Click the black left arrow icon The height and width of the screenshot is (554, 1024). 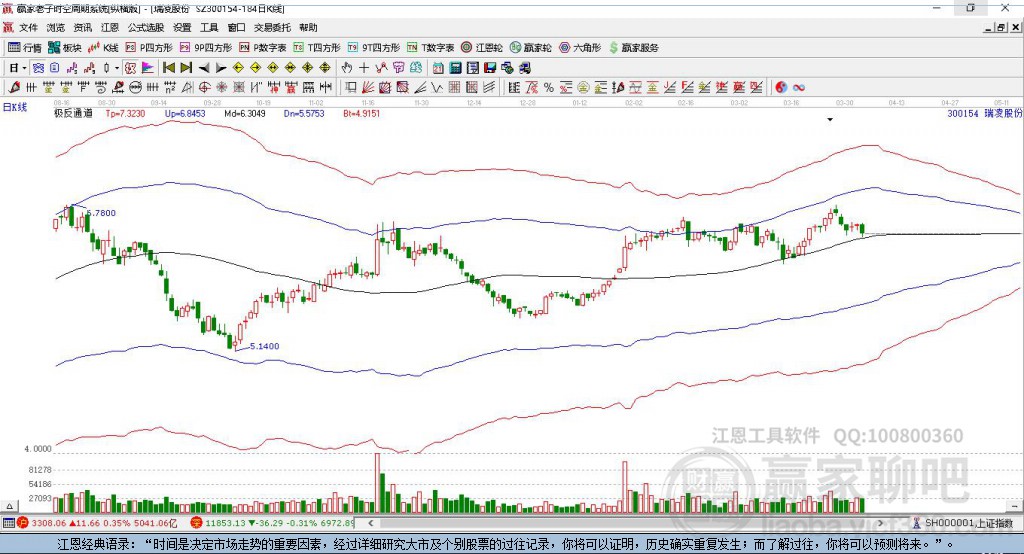pyautogui.click(x=204, y=68)
